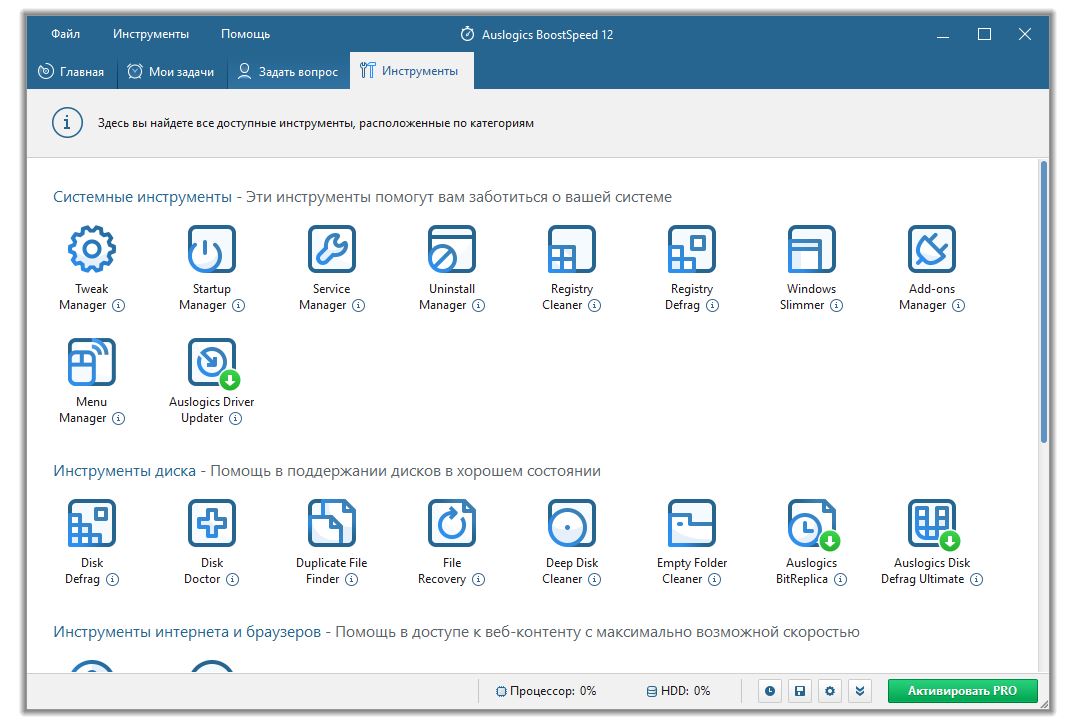Show info for Menu Manager
Image resolution: width=1072 pixels, height=724 pixels.
118,418
